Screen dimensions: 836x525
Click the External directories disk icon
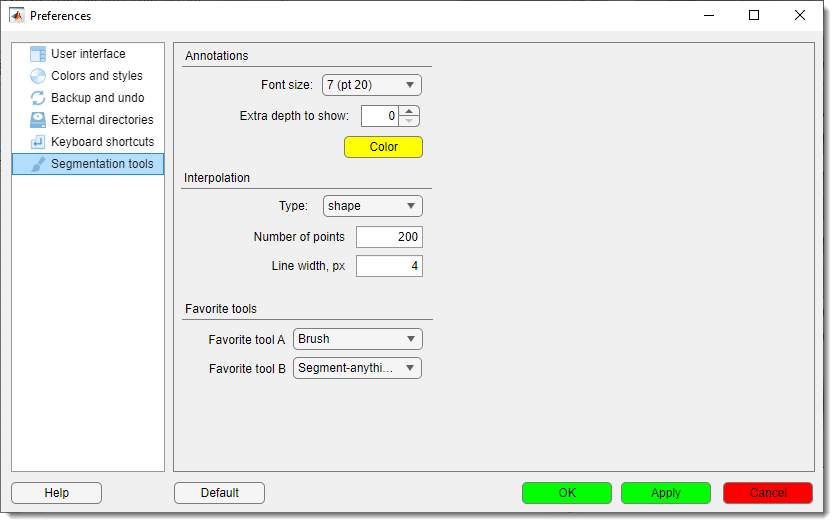coord(38,120)
